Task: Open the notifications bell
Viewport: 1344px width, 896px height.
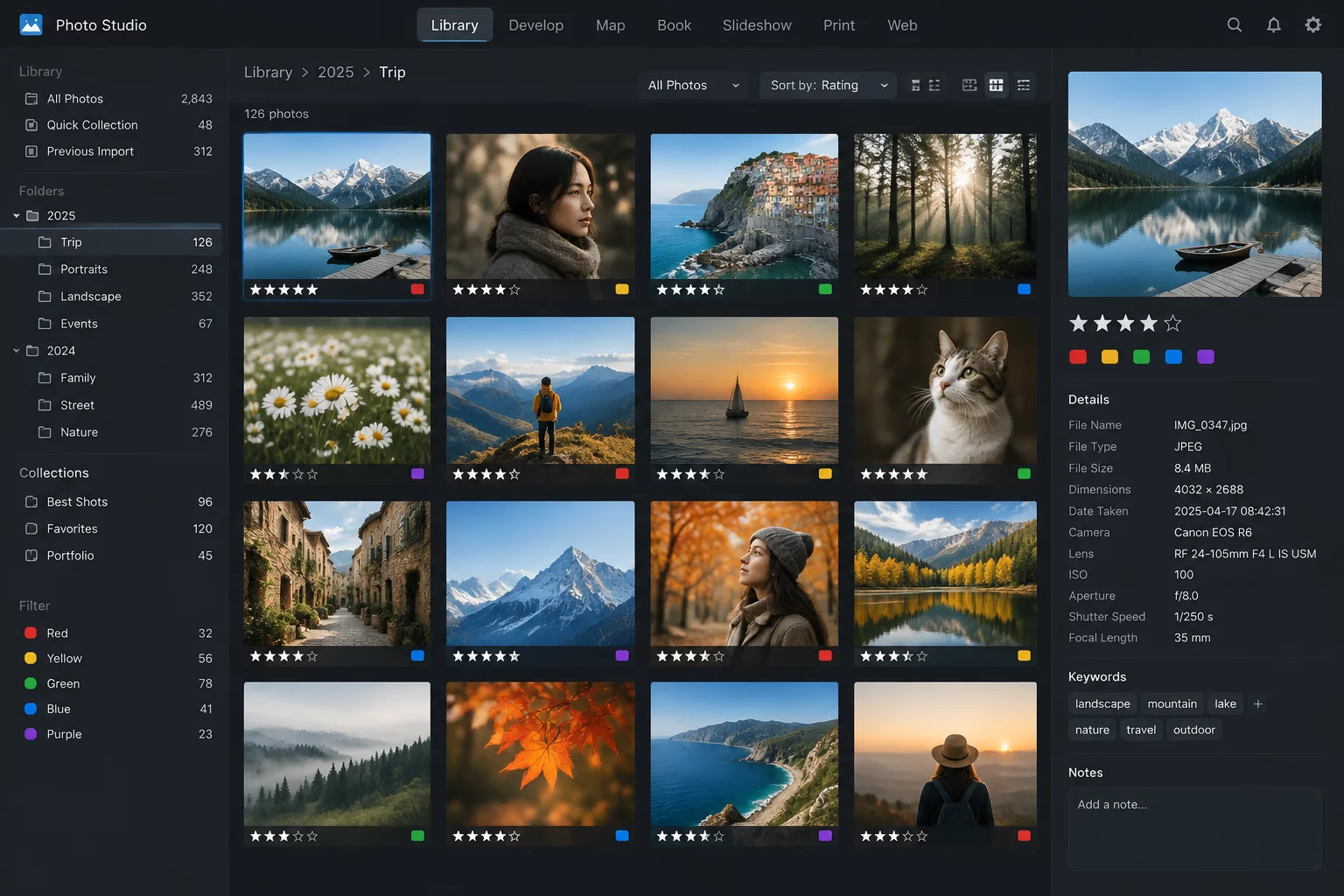Action: tap(1274, 24)
